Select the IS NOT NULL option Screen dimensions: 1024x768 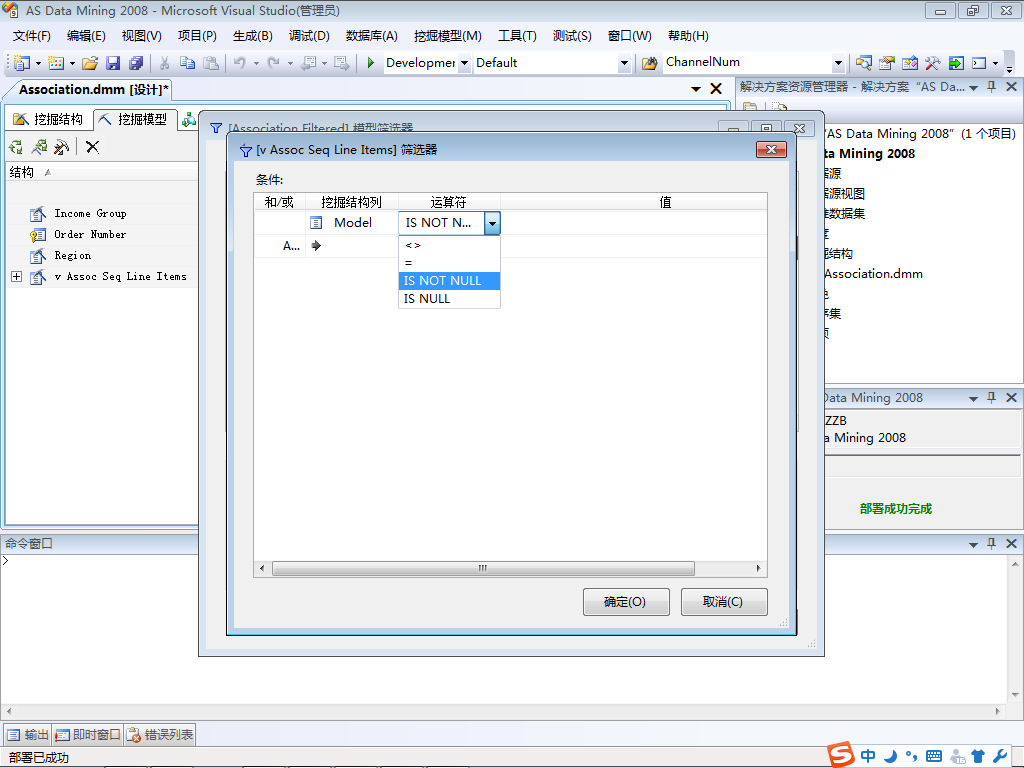[449, 281]
